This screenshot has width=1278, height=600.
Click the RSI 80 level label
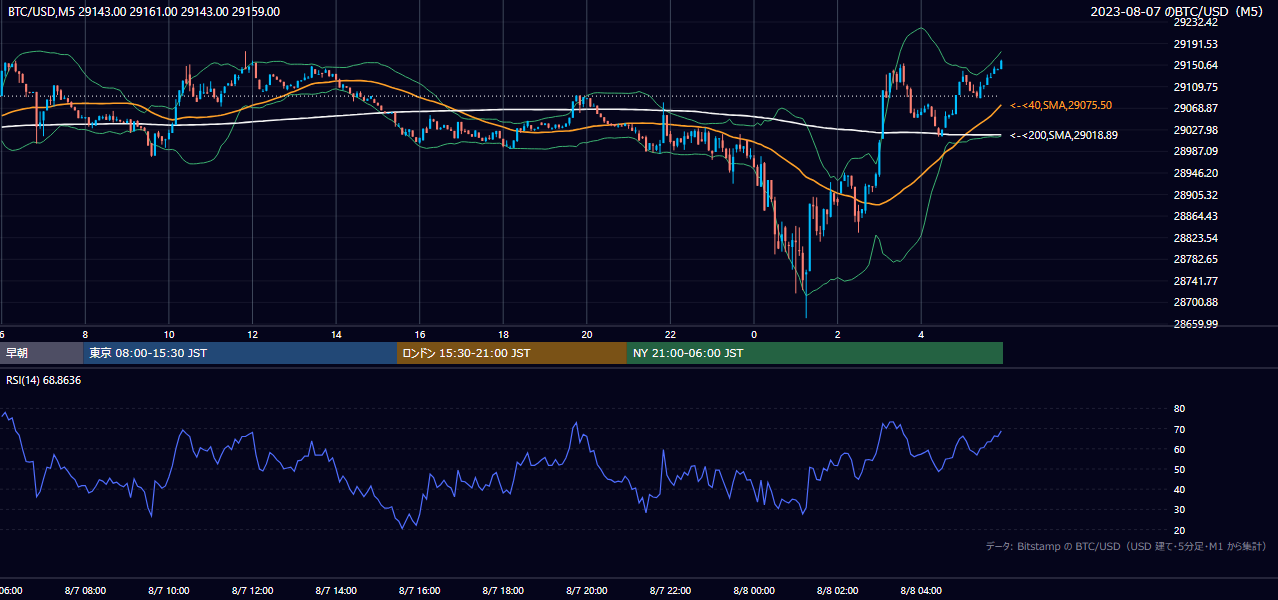1179,409
